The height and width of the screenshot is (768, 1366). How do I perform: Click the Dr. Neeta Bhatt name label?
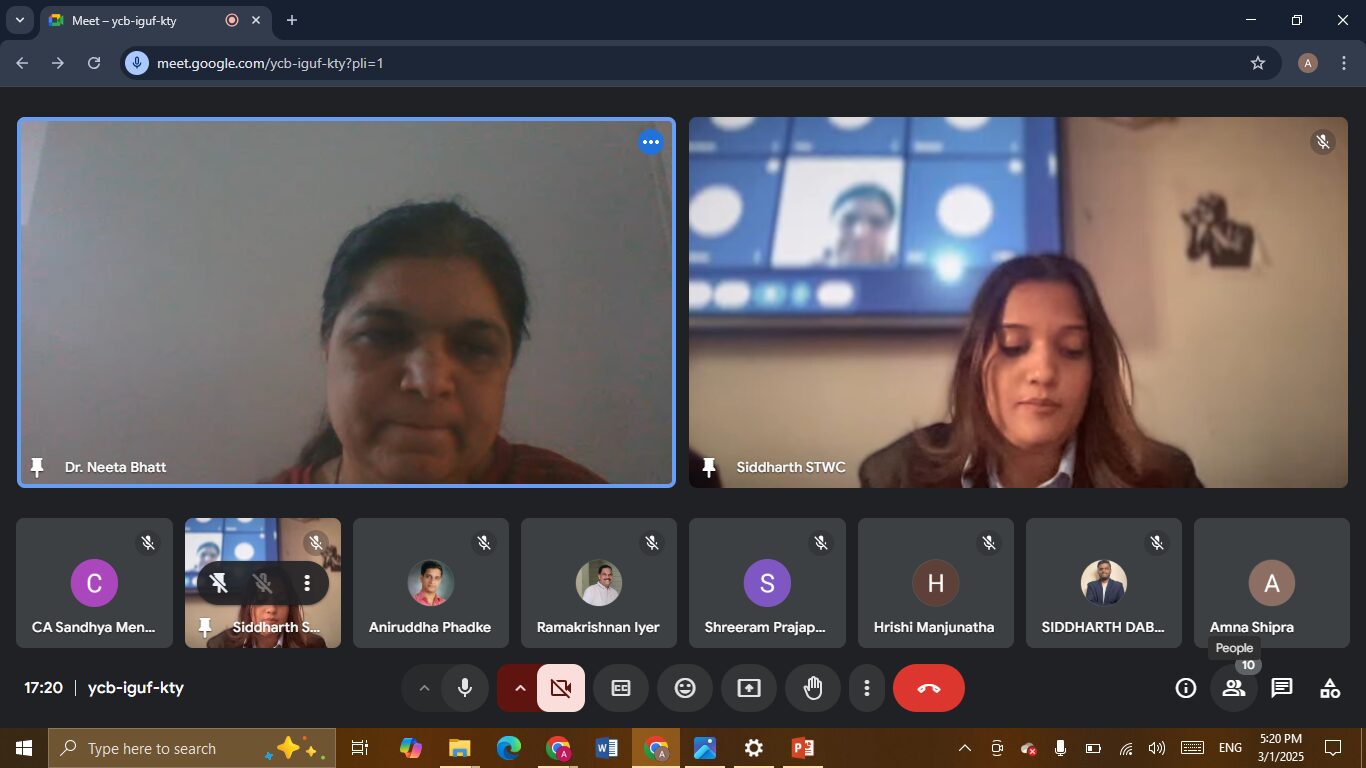(x=116, y=467)
